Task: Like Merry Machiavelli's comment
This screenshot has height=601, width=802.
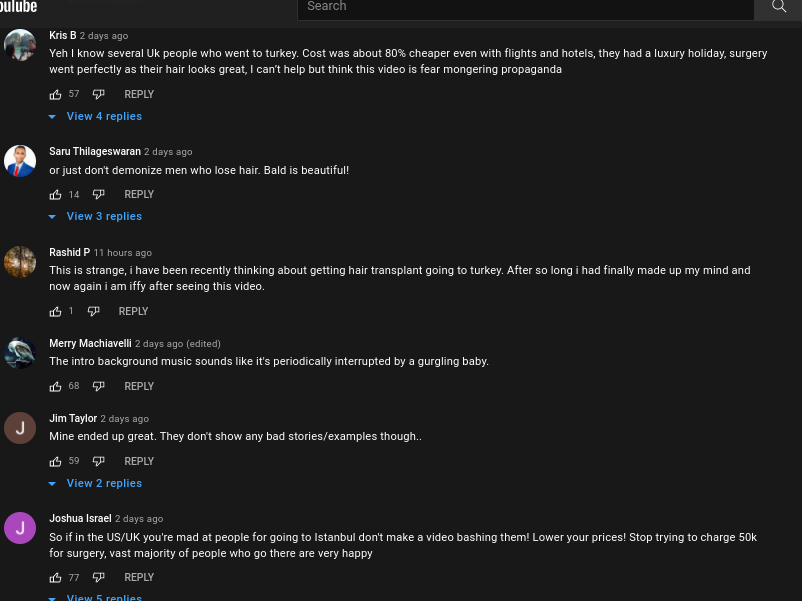Action: point(55,387)
